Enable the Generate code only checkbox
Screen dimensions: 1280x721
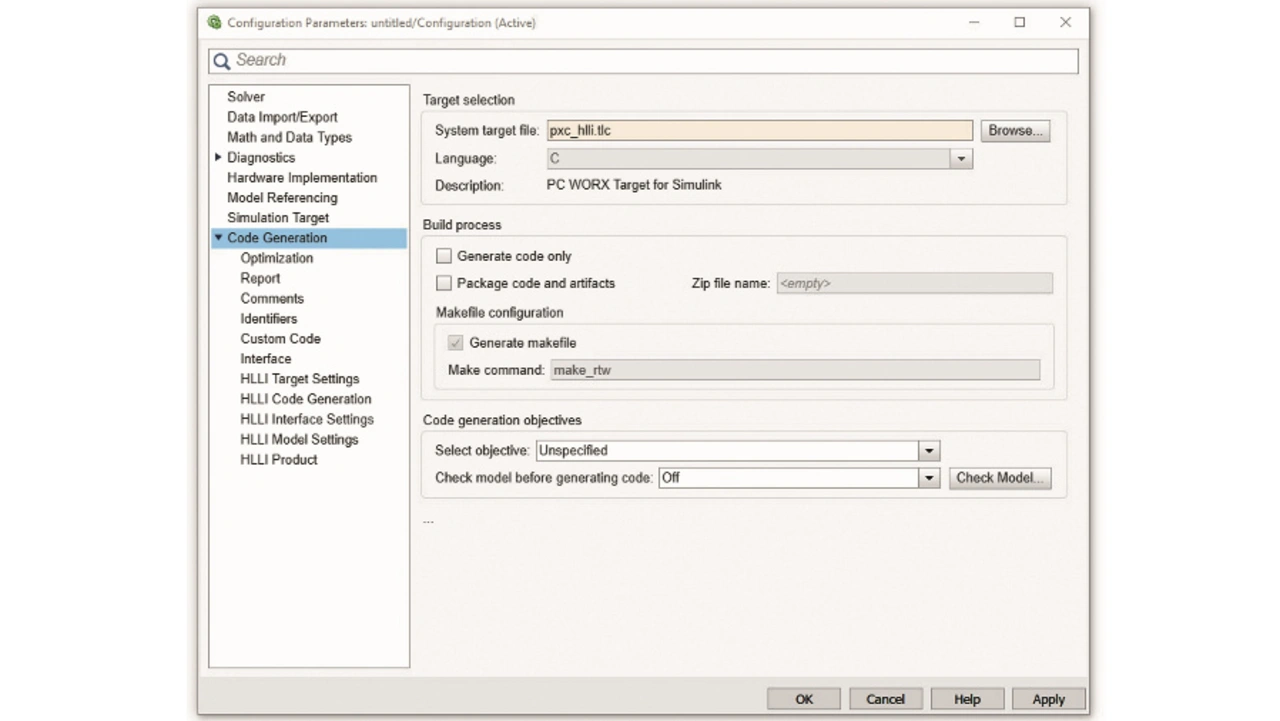click(x=444, y=256)
